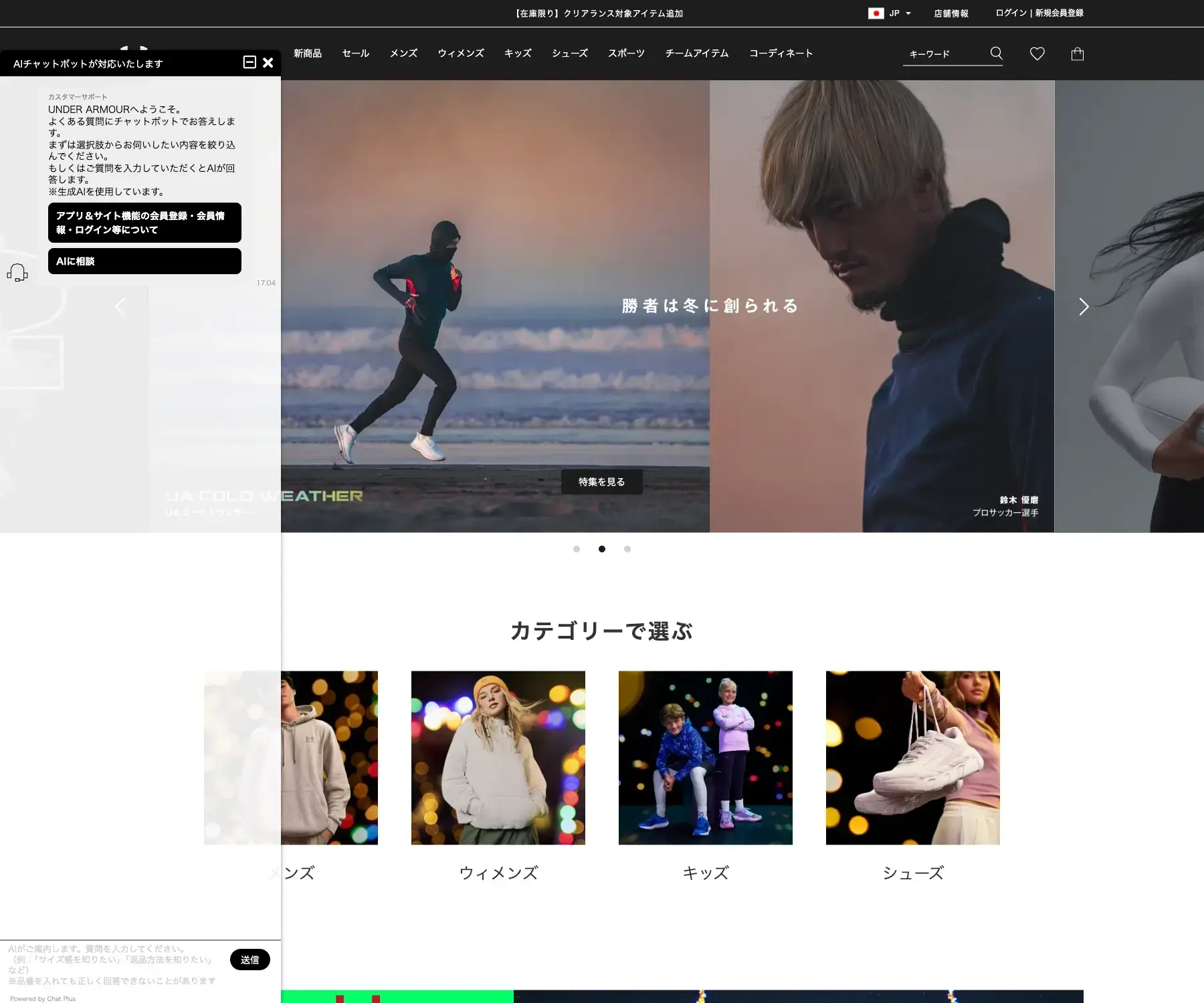View the shopping bag icon
The image size is (1204, 1003).
(1078, 53)
